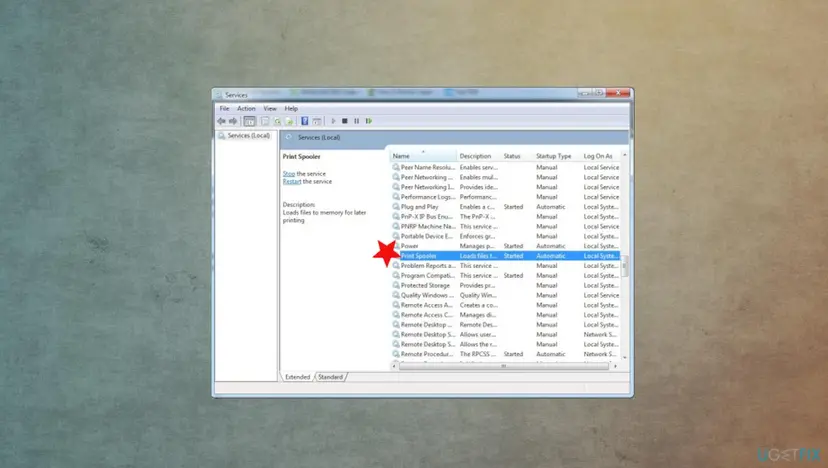Go back using the toolbar Back arrow
This screenshot has width=828, height=468.
[x=221, y=121]
